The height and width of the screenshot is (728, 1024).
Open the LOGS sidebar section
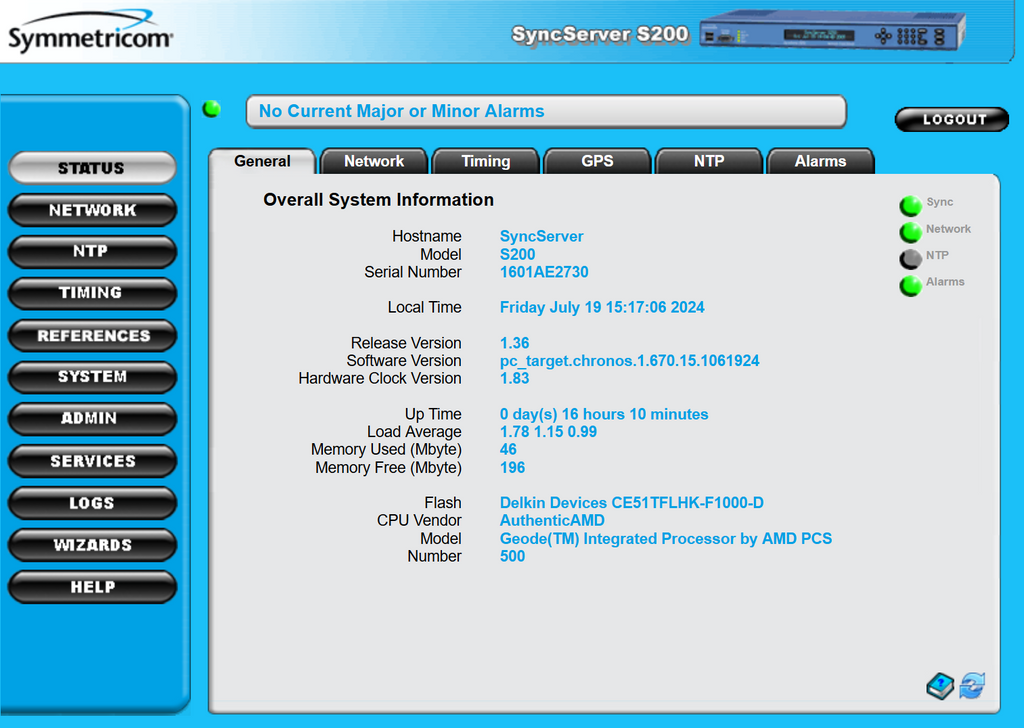pyautogui.click(x=93, y=503)
